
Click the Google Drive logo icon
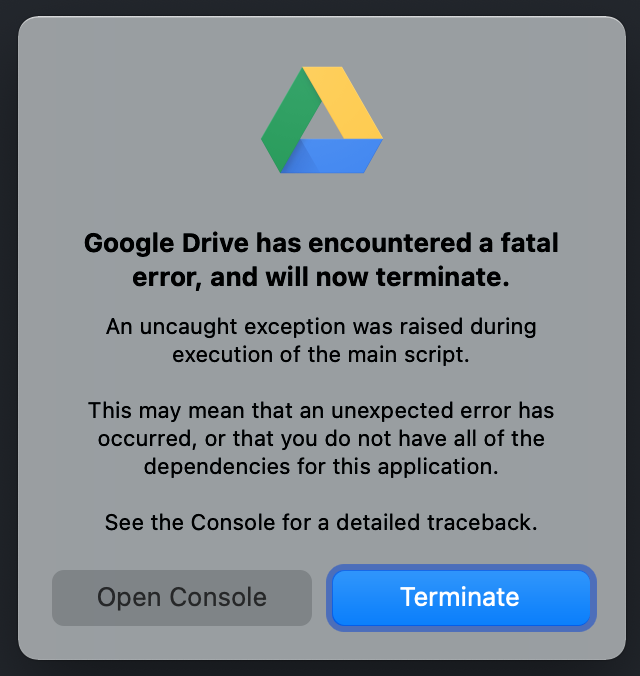[321, 121]
